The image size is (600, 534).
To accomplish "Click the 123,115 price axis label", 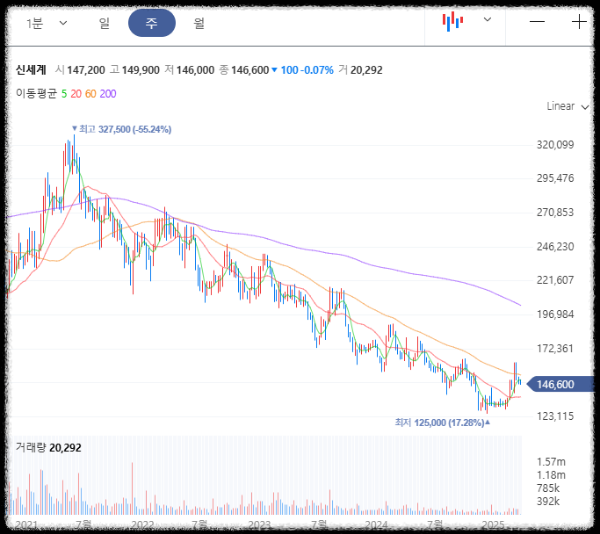I will pos(555,416).
